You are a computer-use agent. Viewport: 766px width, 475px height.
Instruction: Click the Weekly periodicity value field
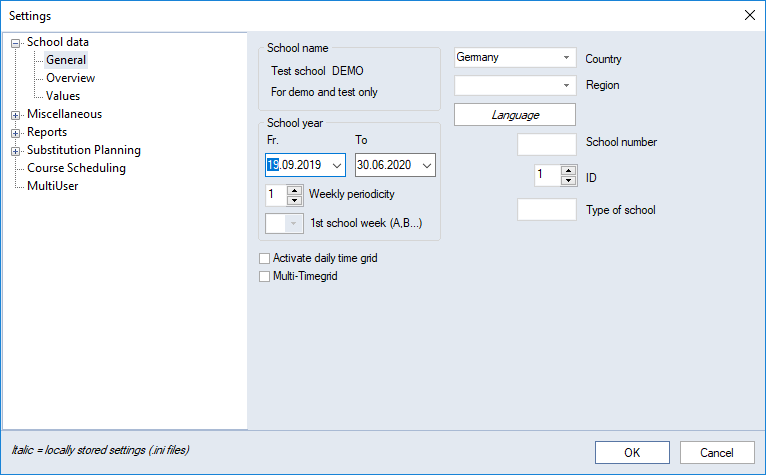(x=276, y=195)
